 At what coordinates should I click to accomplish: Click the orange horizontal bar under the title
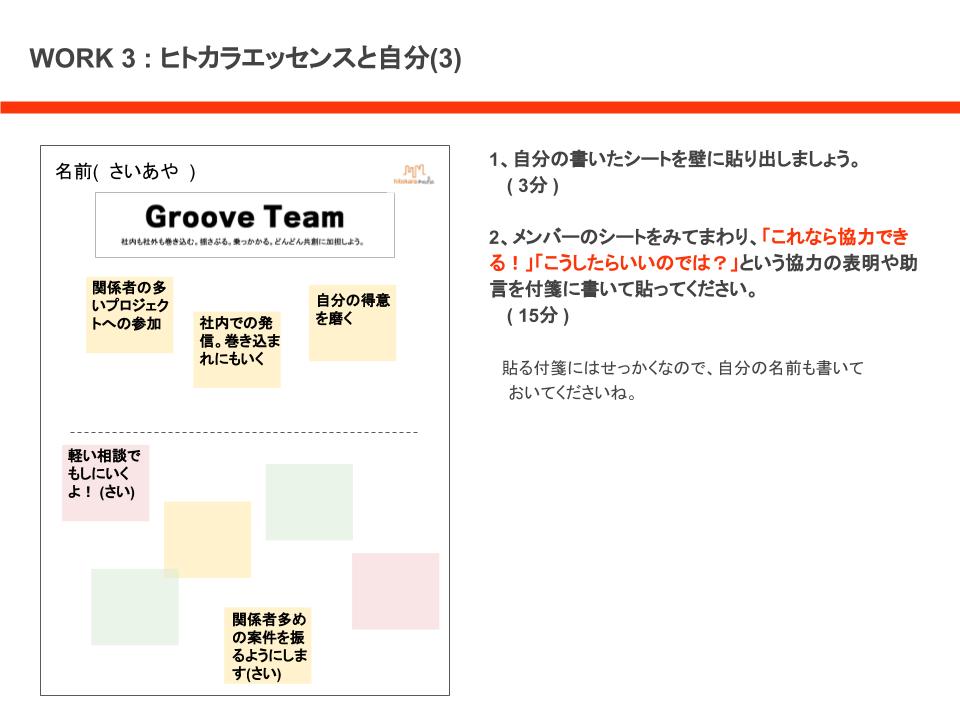480,107
